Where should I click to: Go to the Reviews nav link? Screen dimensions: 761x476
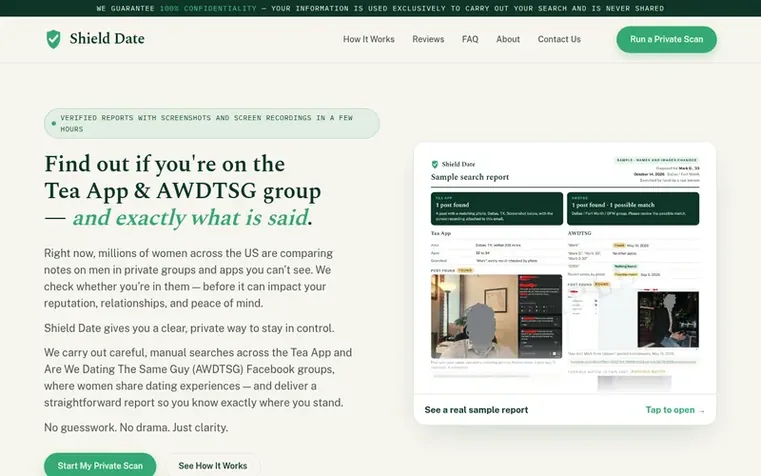[428, 39]
